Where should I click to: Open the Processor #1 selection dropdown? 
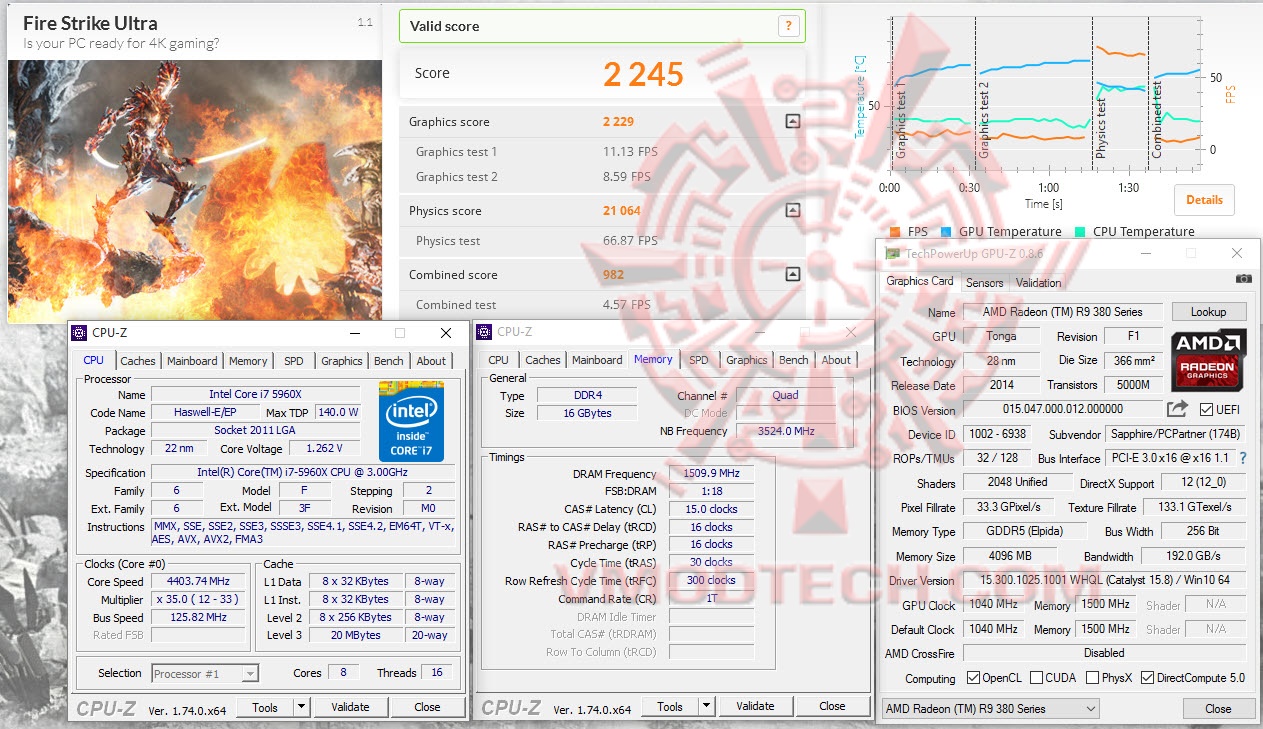coord(205,674)
